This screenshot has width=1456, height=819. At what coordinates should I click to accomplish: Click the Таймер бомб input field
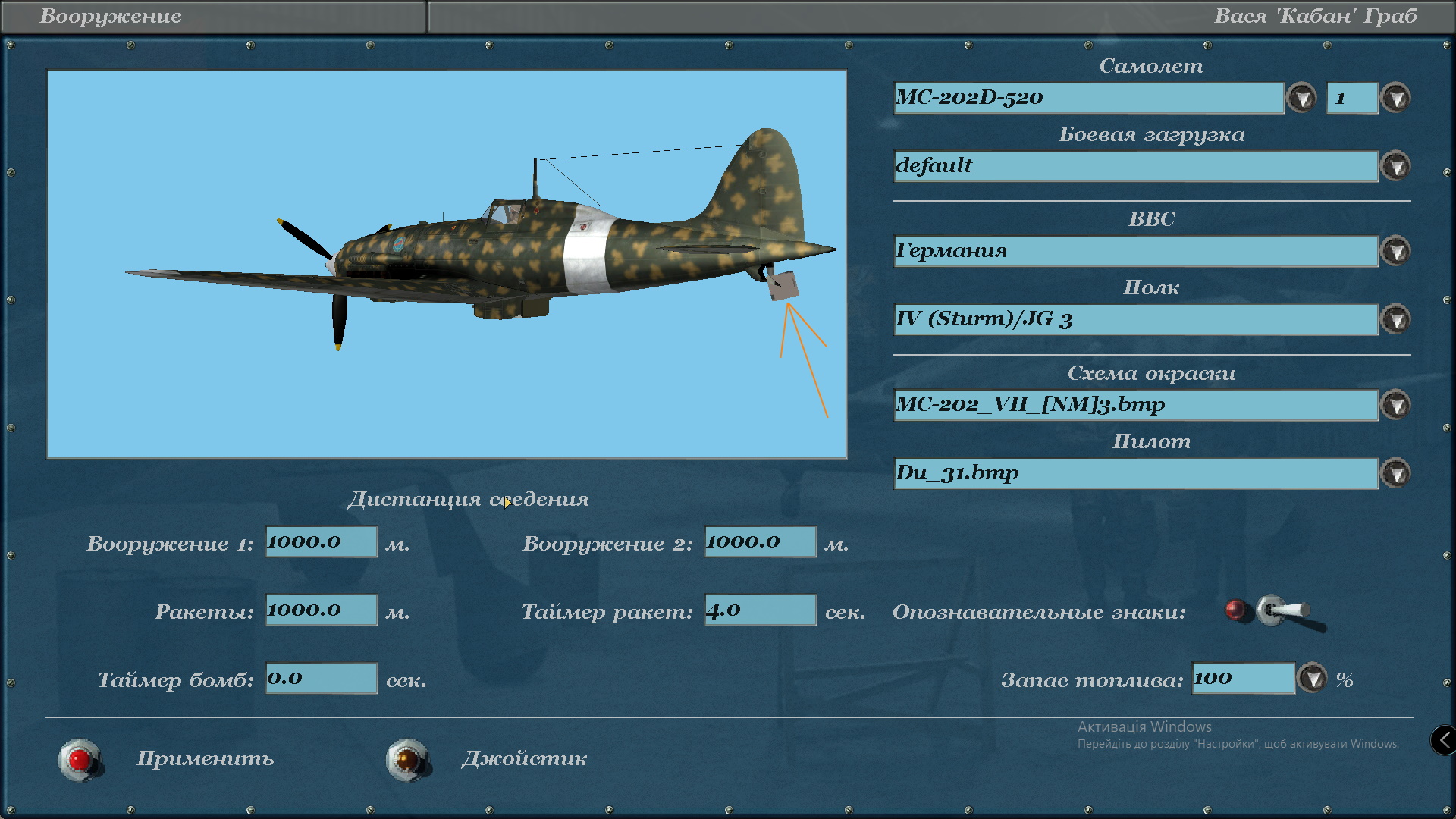[321, 679]
